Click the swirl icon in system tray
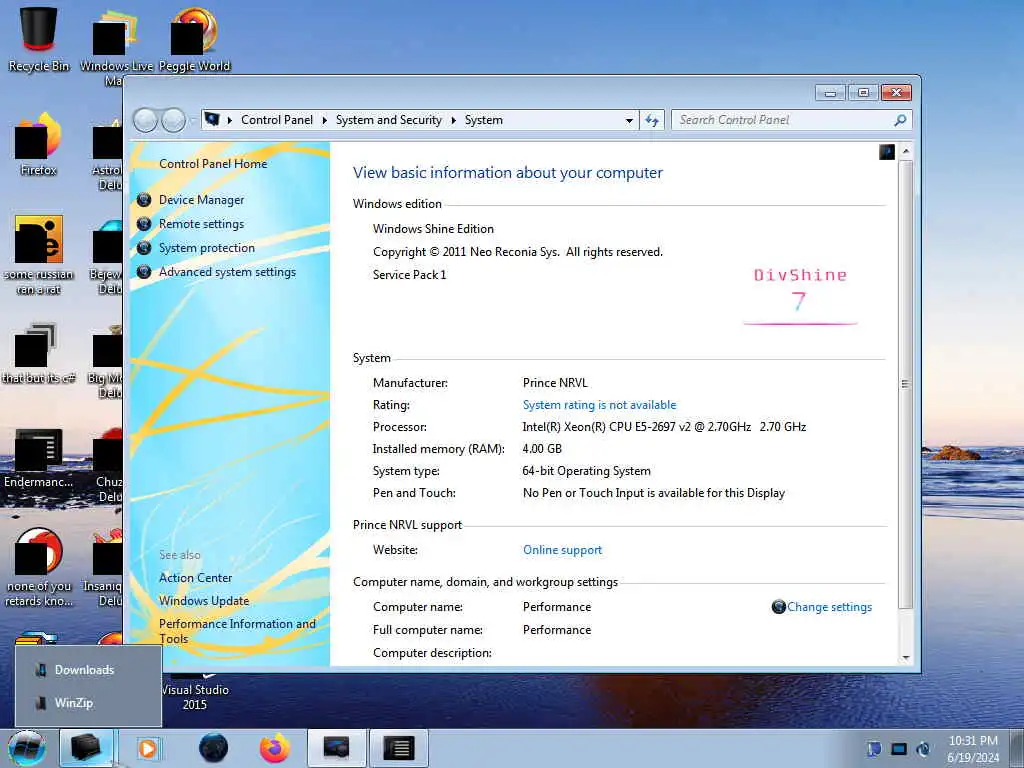This screenshot has width=1024, height=768. [x=923, y=748]
